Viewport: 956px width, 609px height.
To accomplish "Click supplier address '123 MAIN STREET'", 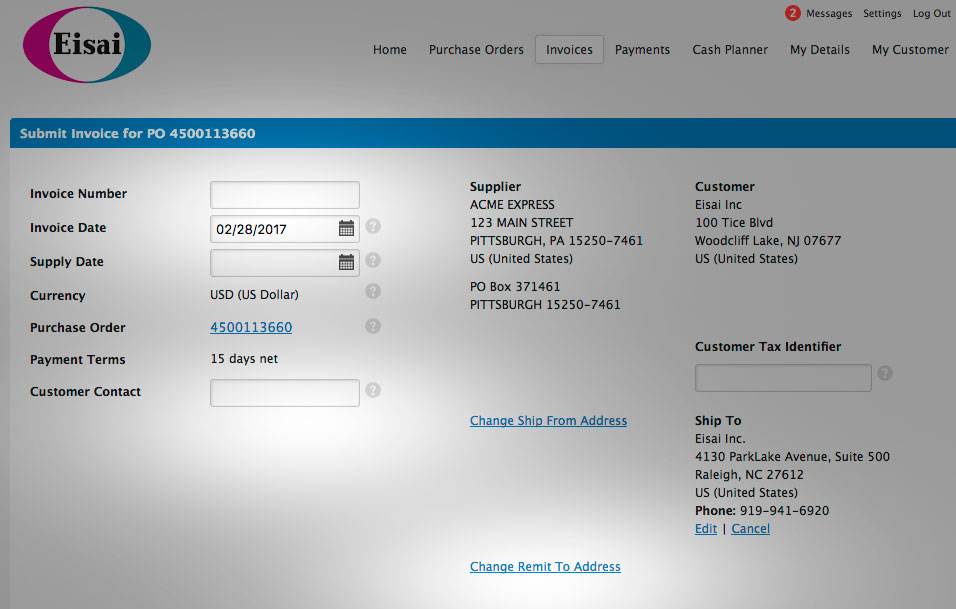I will pos(521,223).
